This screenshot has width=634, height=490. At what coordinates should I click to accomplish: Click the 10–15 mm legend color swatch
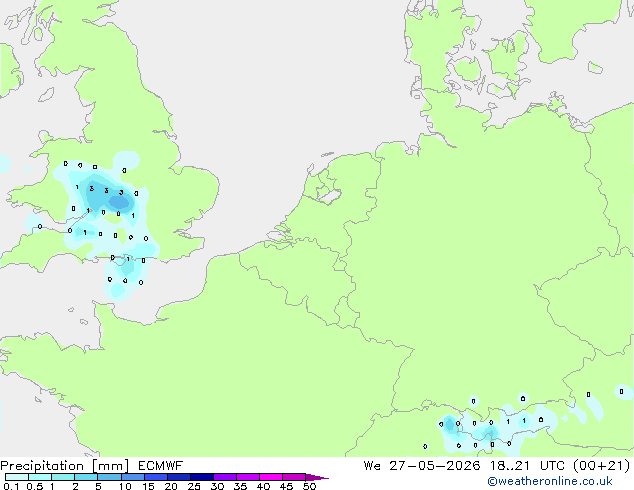click(133, 477)
